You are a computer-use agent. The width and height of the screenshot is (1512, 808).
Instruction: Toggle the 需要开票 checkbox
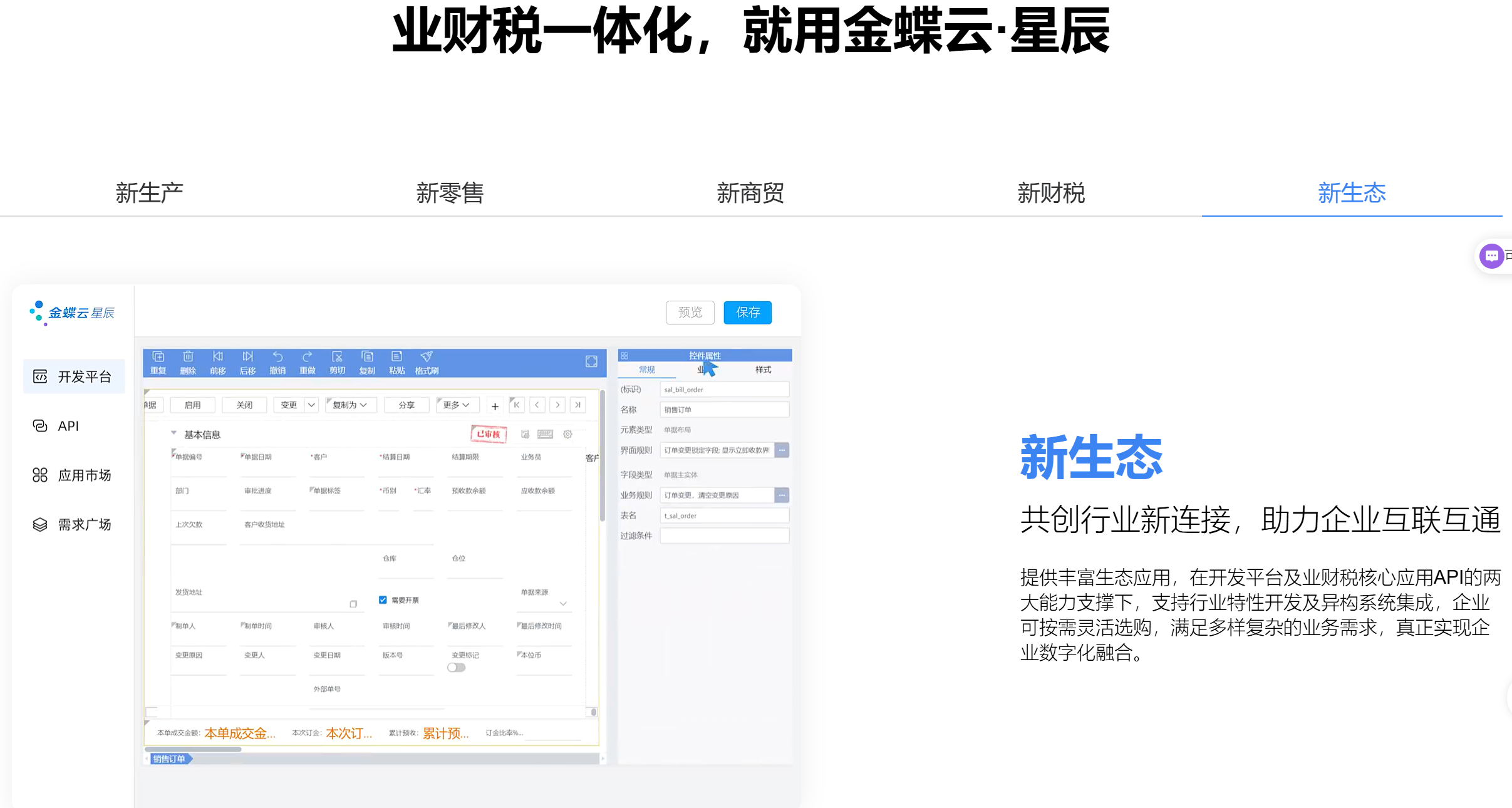point(383,600)
